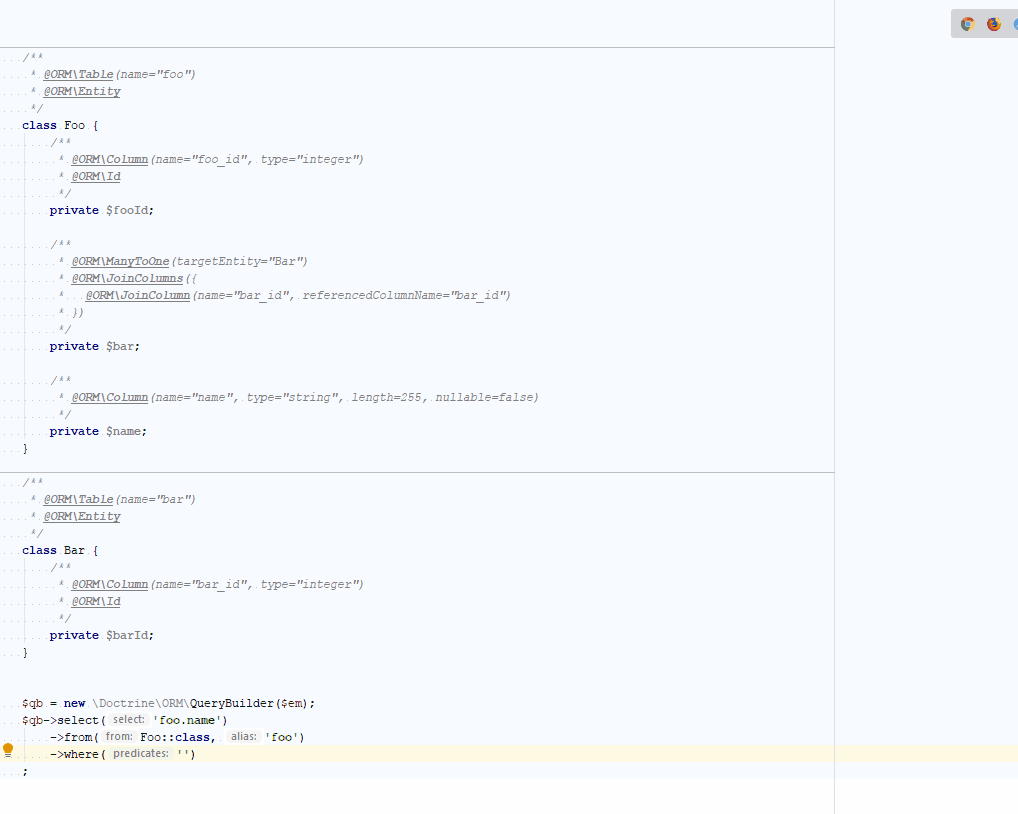Click the predicates: parameter hint
The width and height of the screenshot is (1018, 814).
tap(141, 754)
